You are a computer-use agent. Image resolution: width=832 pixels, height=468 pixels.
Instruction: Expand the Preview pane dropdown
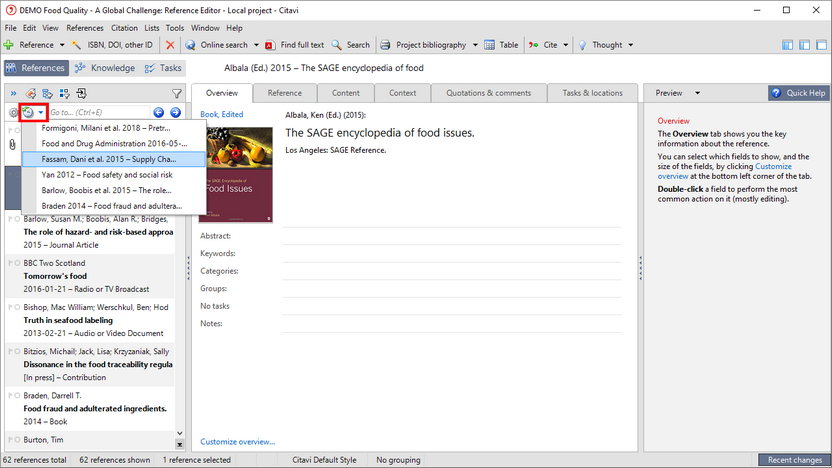pos(698,93)
